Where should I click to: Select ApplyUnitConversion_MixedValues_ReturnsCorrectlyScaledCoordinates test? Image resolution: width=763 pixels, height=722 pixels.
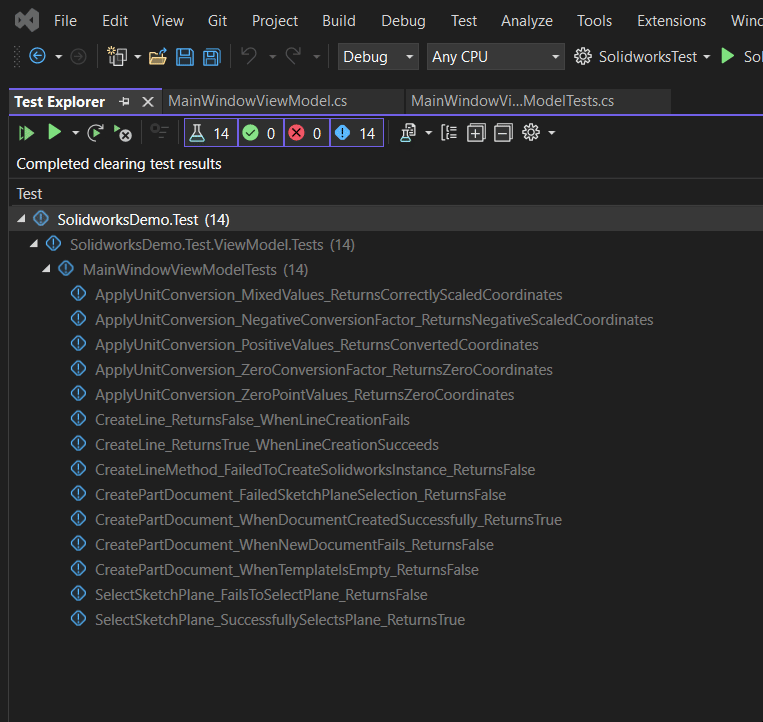tap(328, 295)
